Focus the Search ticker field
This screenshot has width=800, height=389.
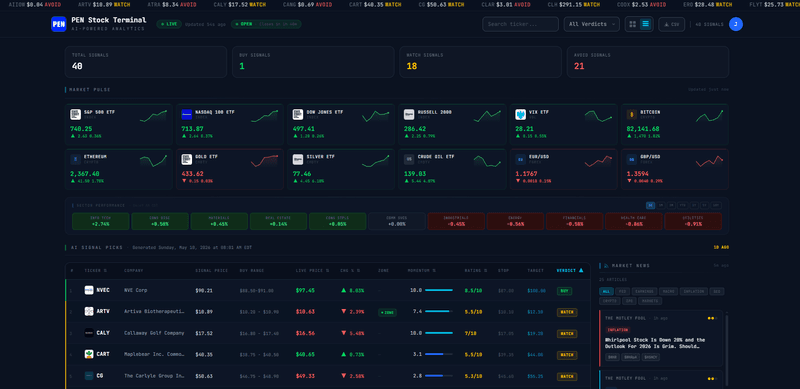520,24
